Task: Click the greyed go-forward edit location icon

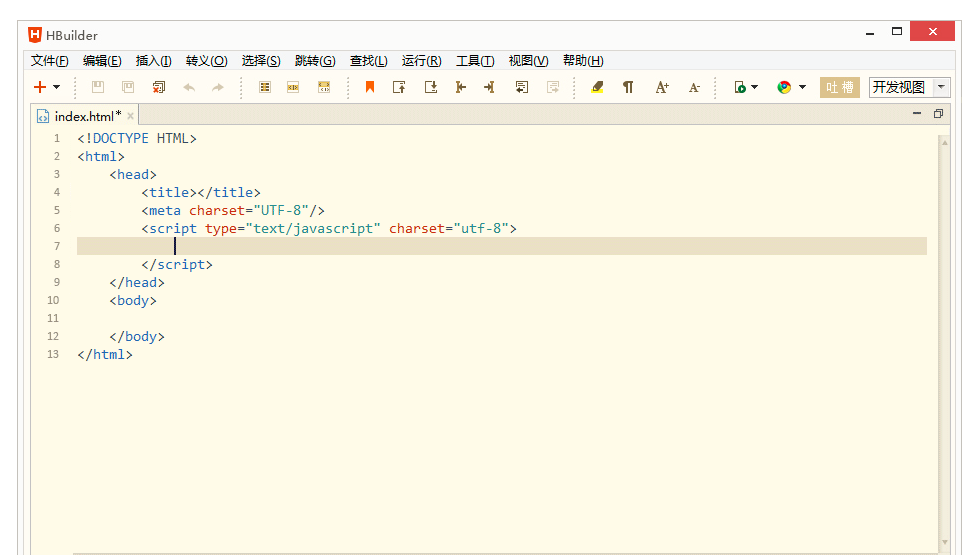Action: pyautogui.click(x=553, y=87)
